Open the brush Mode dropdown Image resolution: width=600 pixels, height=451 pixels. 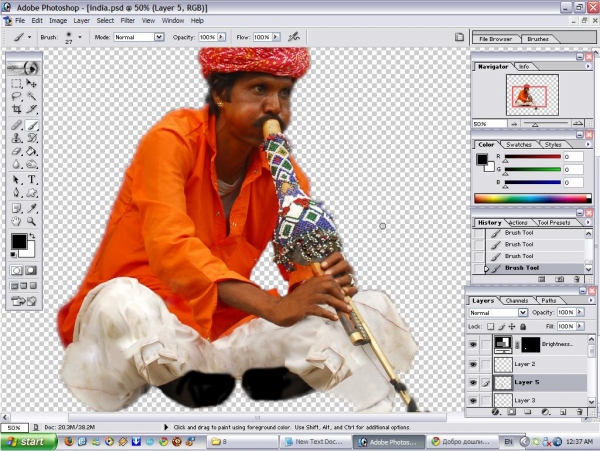[x=159, y=37]
